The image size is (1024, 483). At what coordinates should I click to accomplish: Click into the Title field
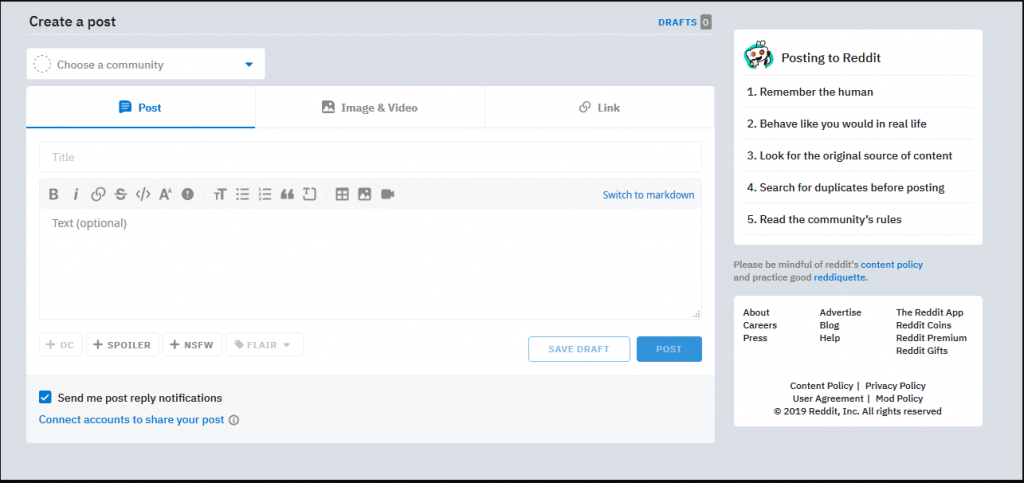point(370,157)
